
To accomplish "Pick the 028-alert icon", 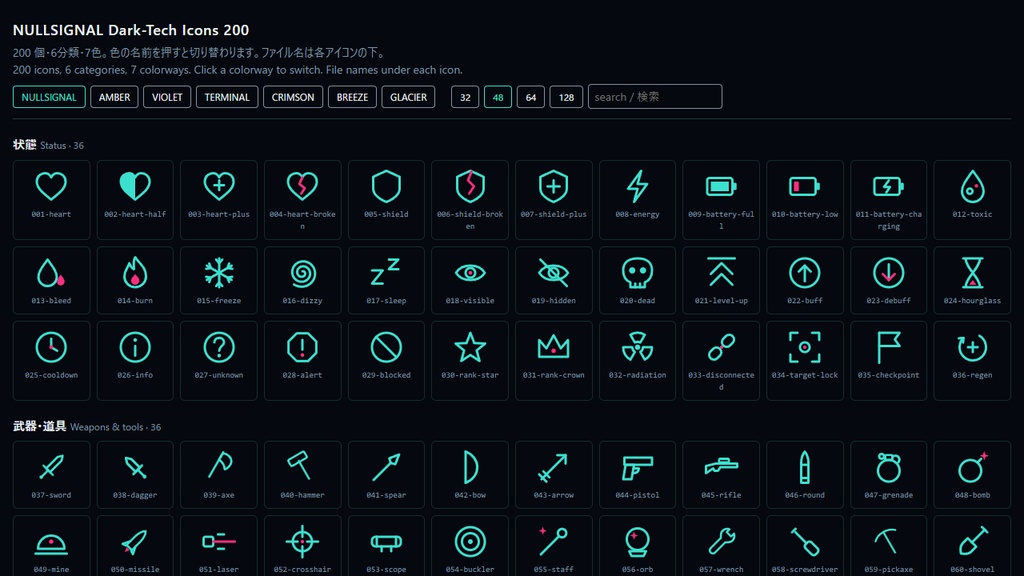I will 302,347.
